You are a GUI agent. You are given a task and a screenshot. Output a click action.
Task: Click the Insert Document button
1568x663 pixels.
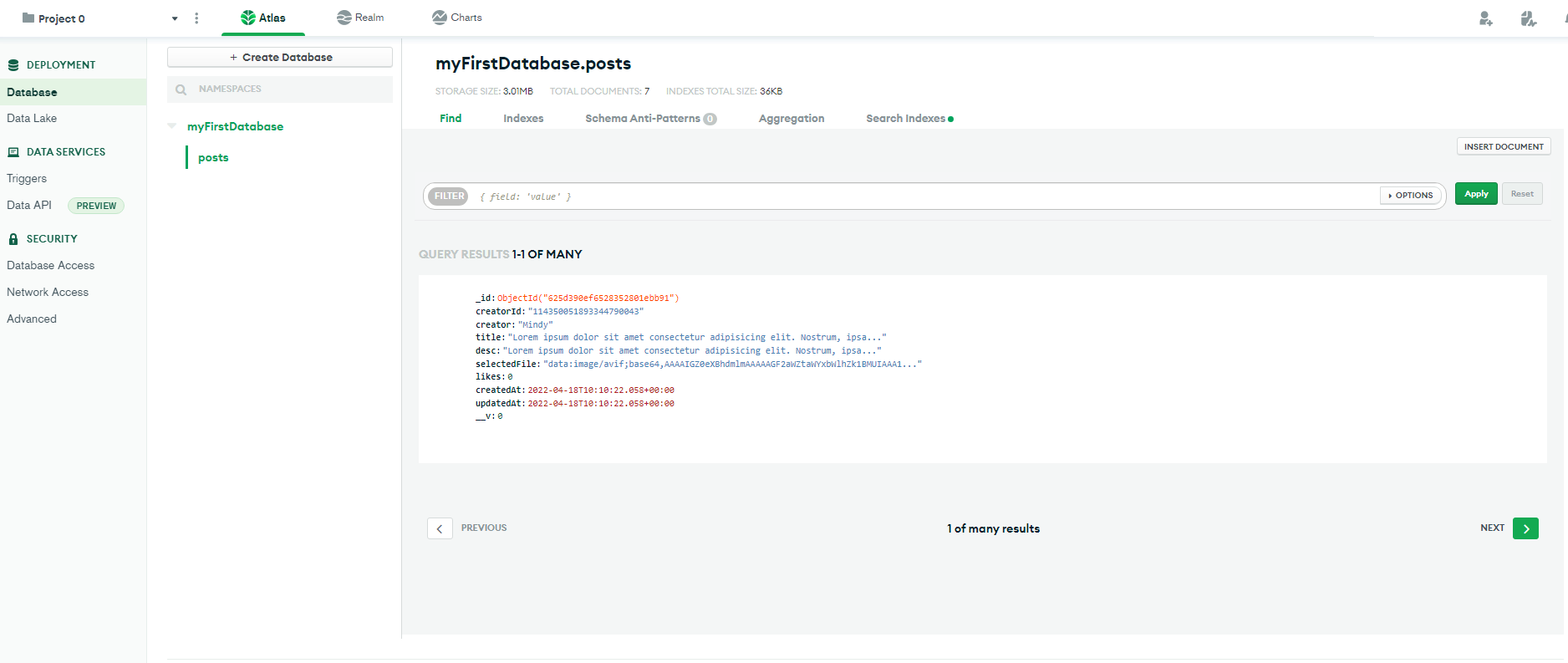pyautogui.click(x=1503, y=146)
